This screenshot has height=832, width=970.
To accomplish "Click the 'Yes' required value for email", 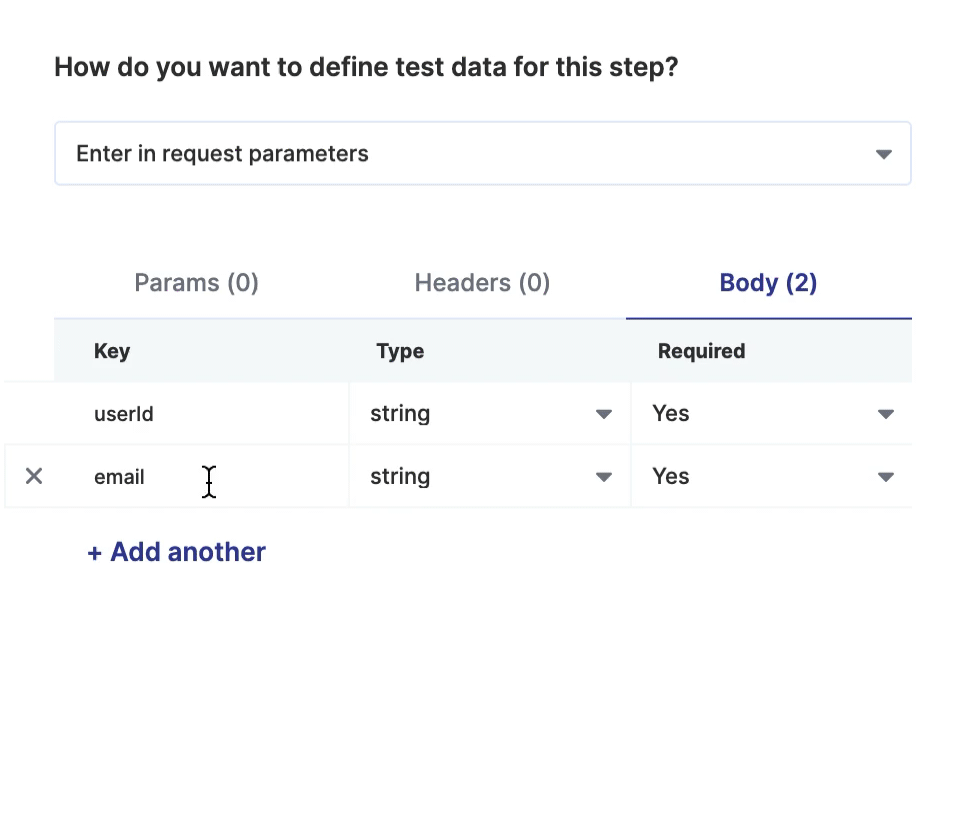I will [670, 477].
